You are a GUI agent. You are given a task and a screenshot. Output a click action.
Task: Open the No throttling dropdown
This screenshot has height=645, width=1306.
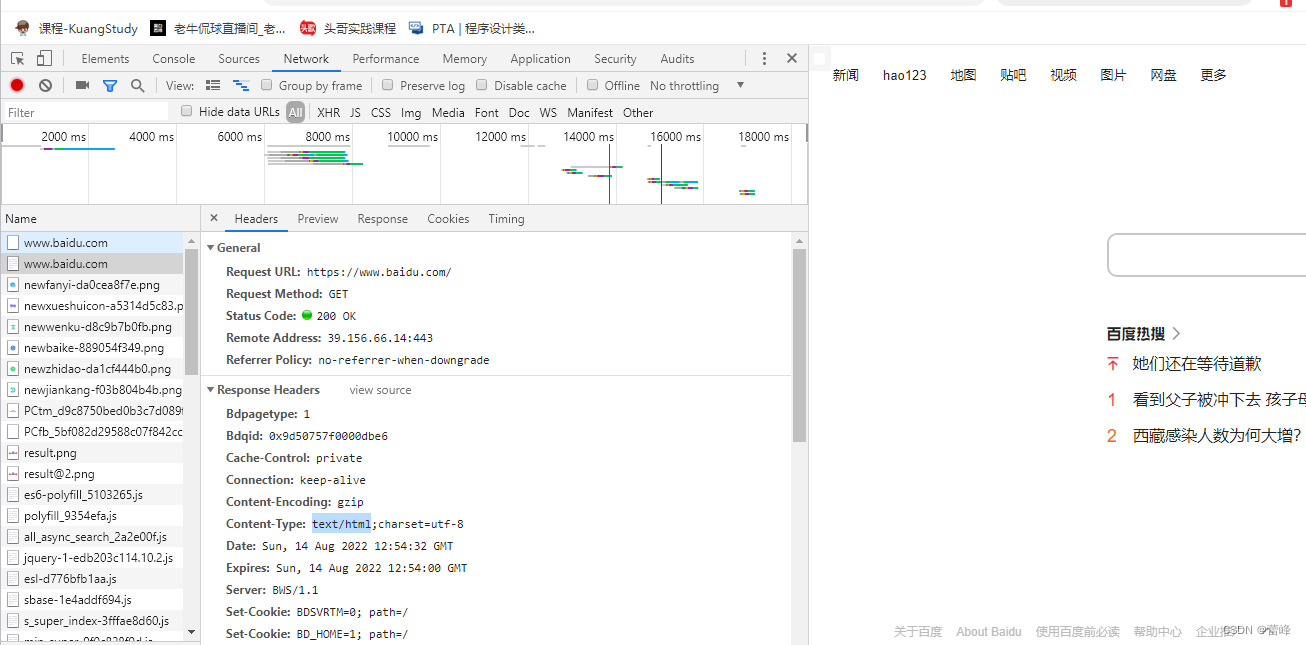pos(698,86)
